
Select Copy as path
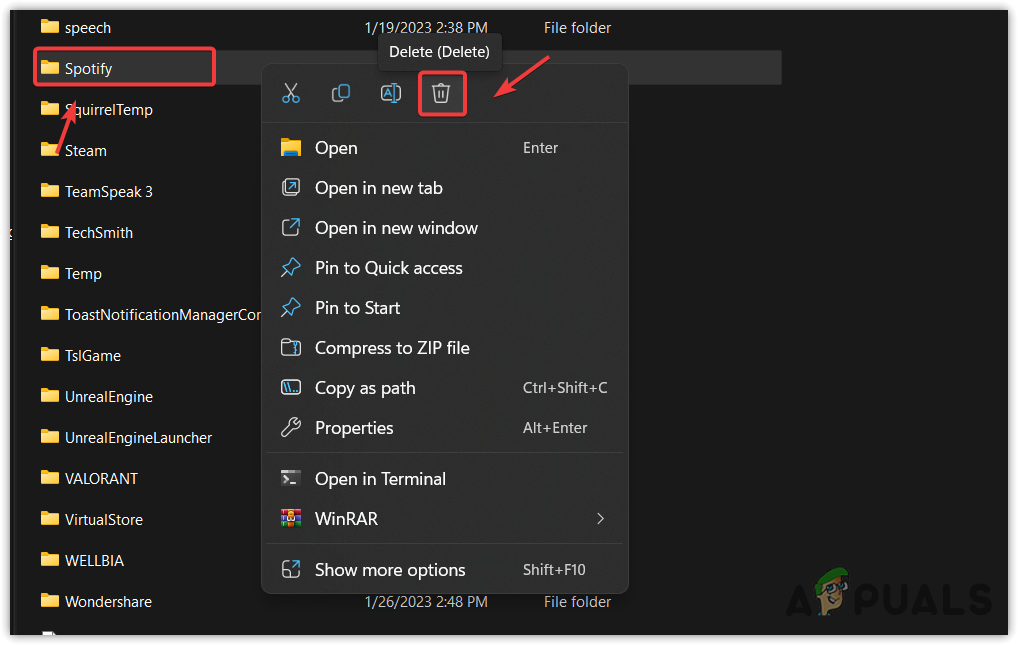click(365, 388)
